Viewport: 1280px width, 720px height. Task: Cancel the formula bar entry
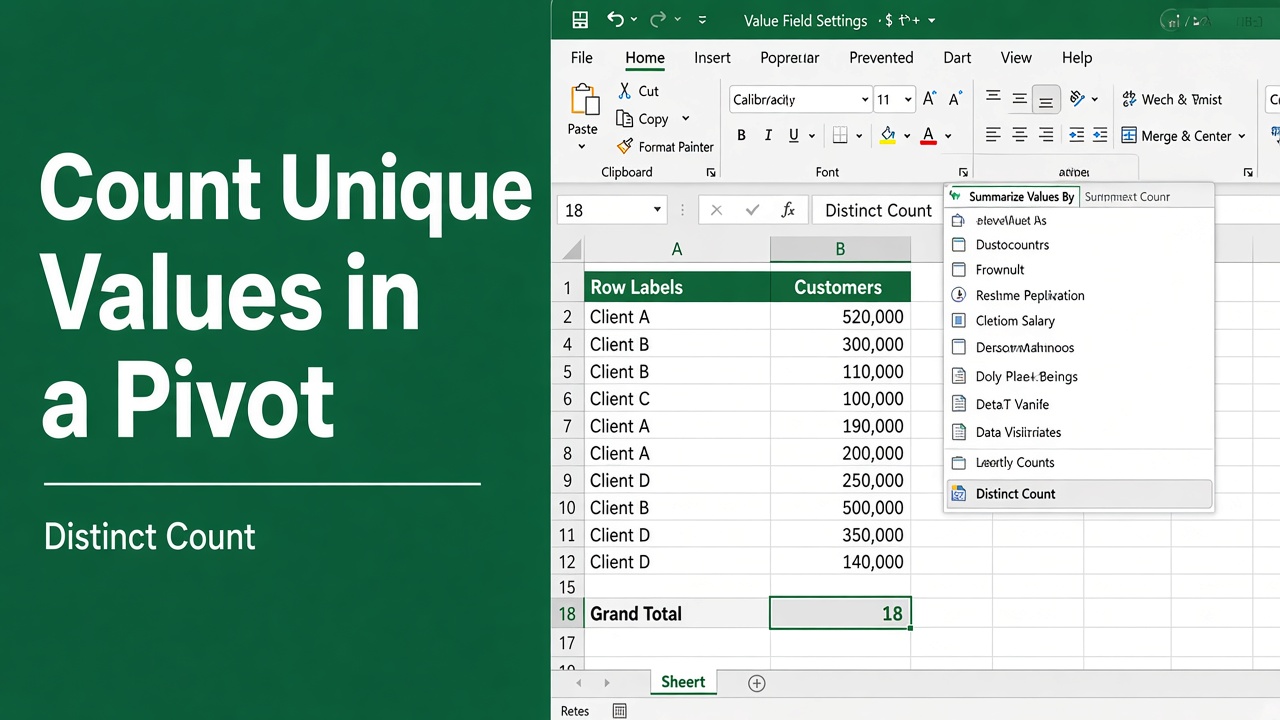(716, 210)
